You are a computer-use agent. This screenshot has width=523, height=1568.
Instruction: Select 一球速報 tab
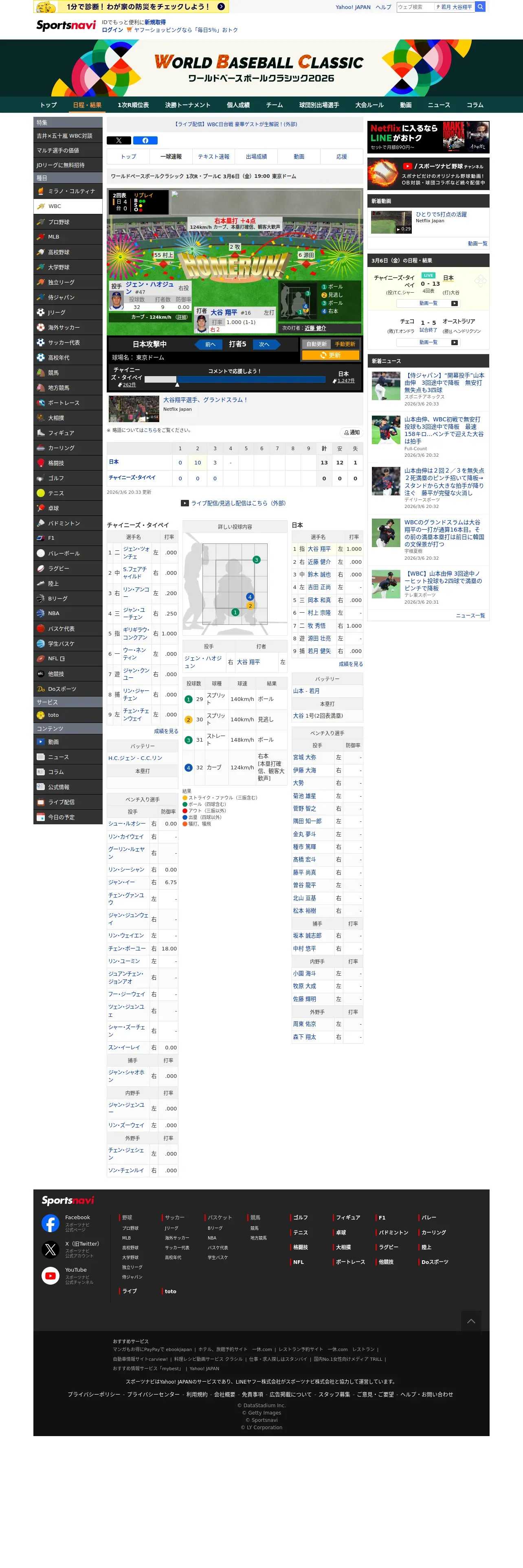pos(171,156)
